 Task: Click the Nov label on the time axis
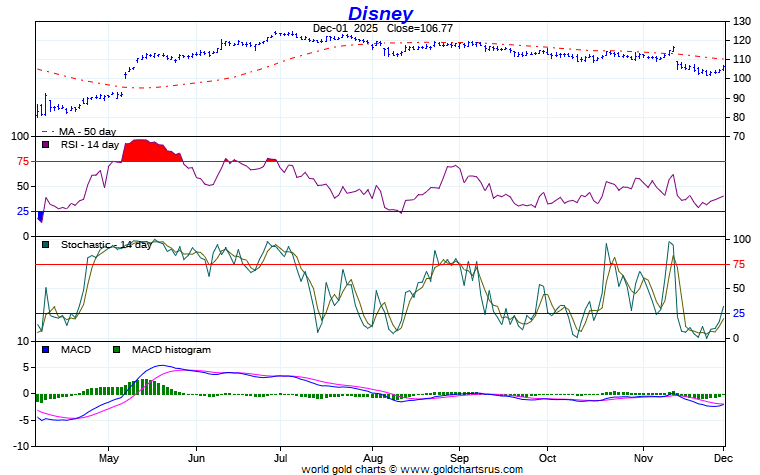643,458
